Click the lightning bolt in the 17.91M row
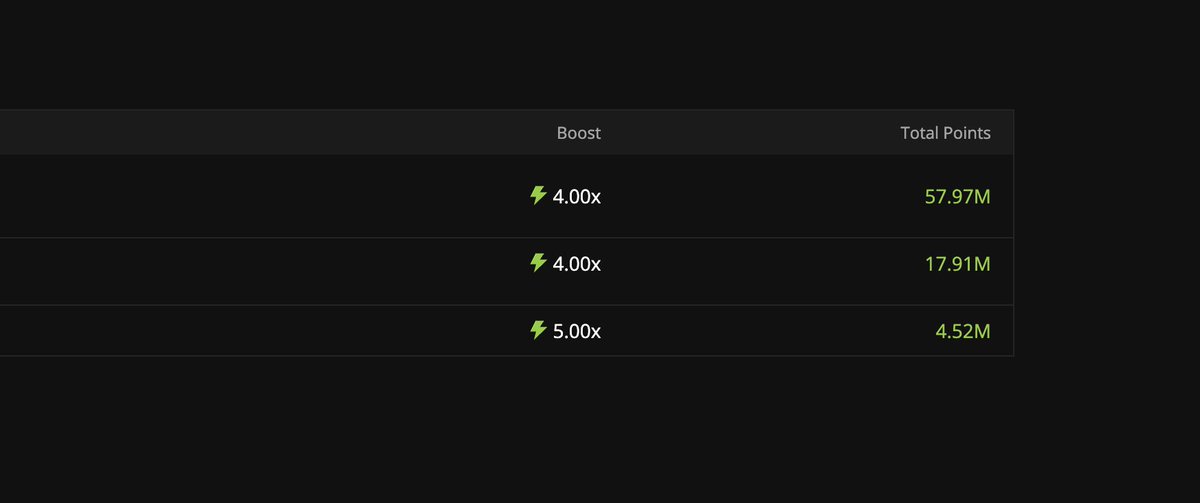The width and height of the screenshot is (1200, 503). click(538, 263)
